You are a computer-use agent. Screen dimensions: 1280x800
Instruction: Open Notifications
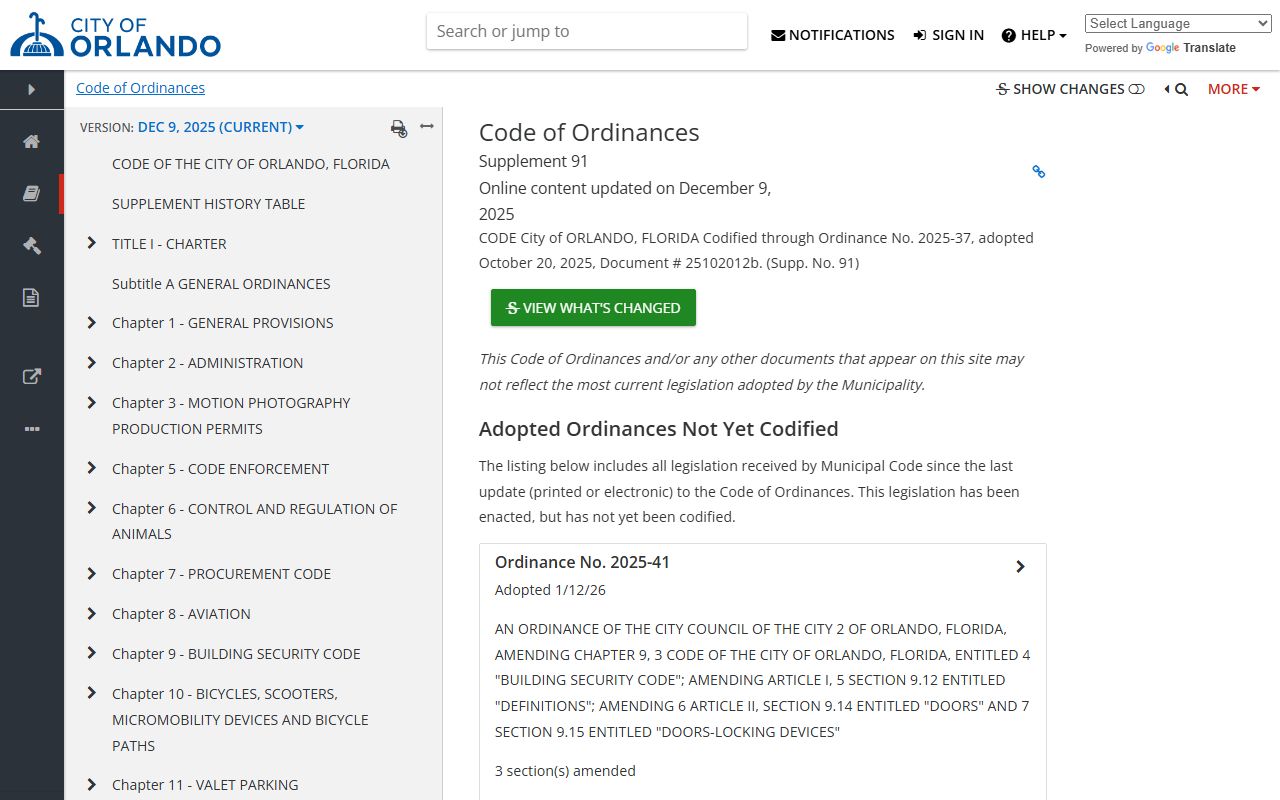(833, 35)
